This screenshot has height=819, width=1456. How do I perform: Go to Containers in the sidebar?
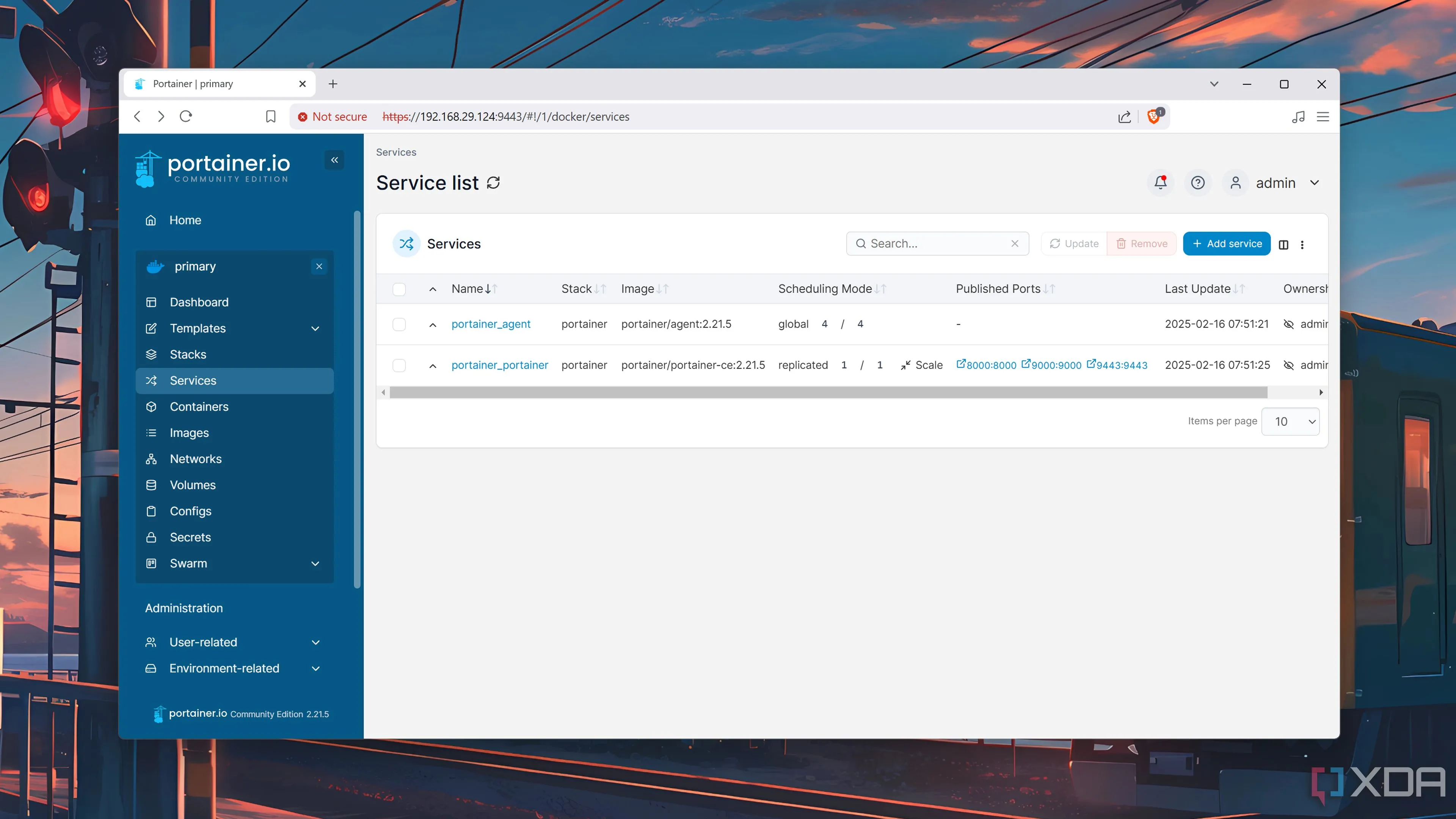point(199,406)
